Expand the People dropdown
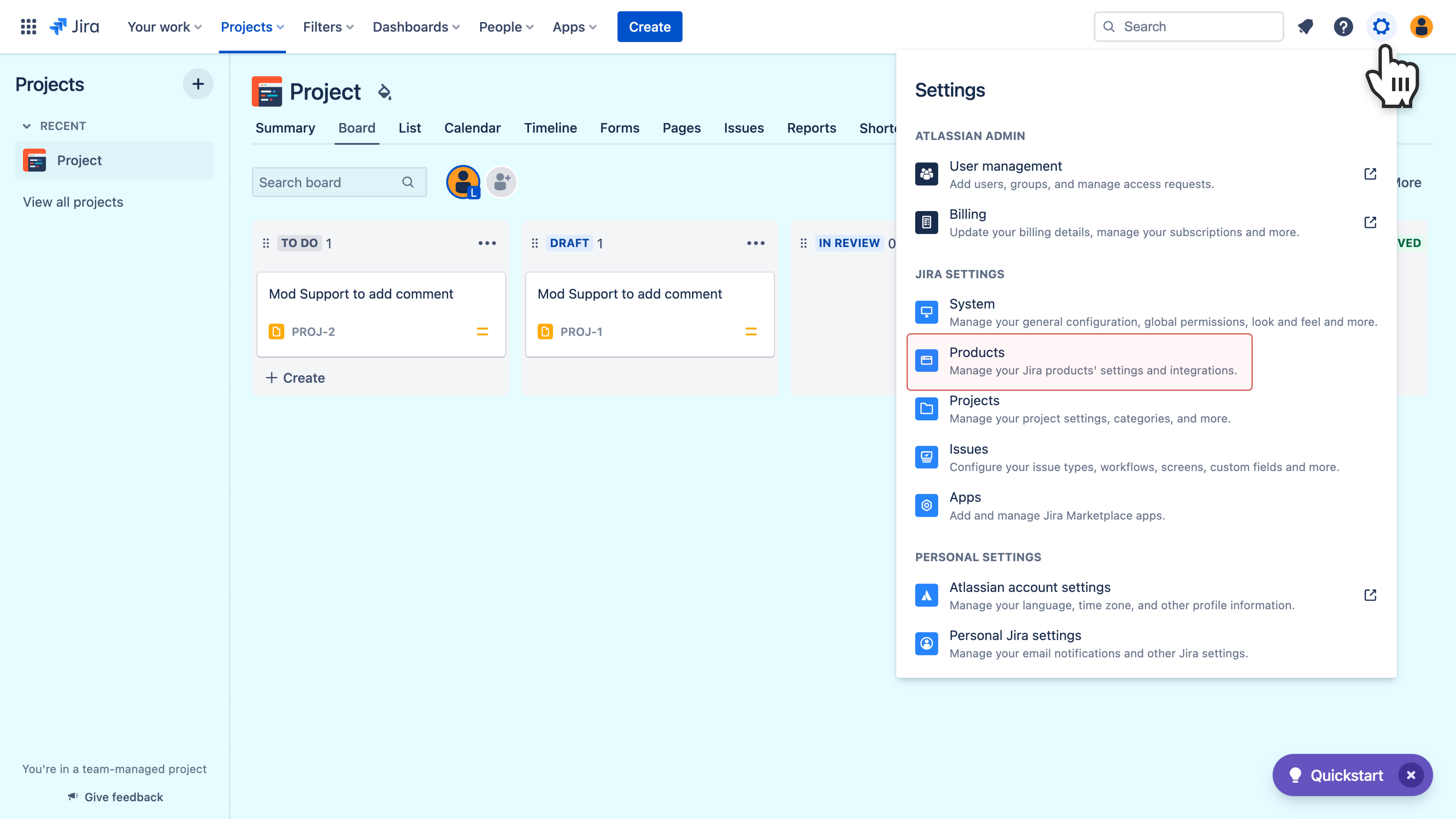 [x=506, y=27]
